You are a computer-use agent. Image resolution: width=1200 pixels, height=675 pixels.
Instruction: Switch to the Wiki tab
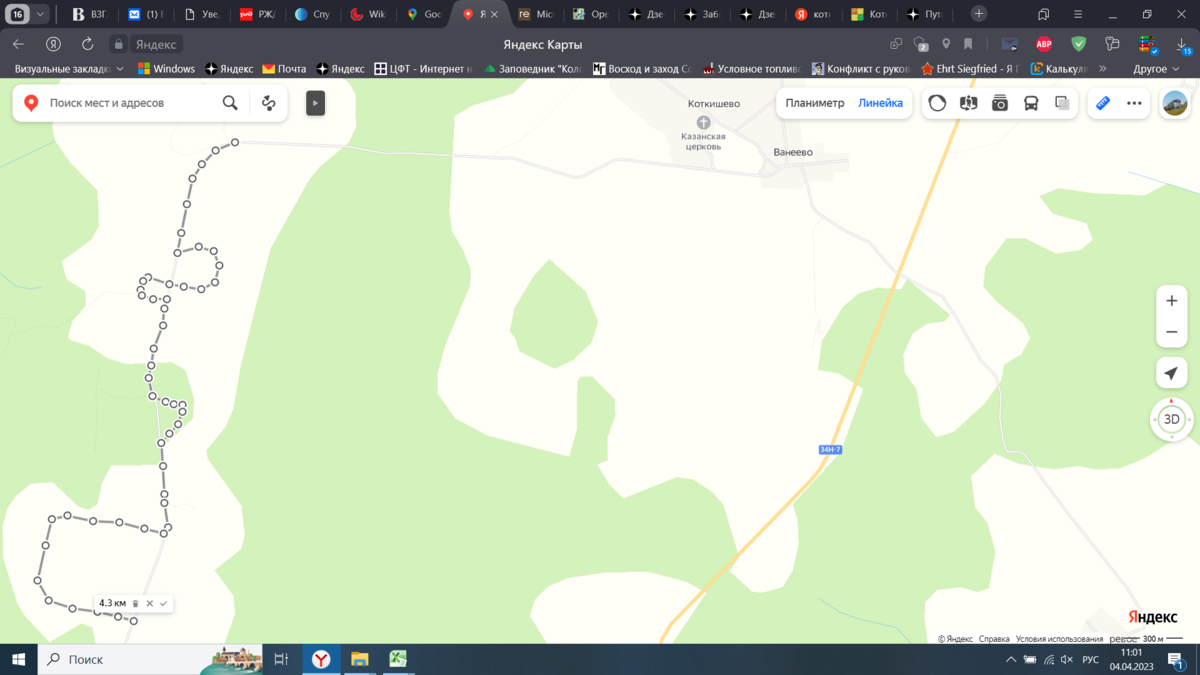point(368,14)
